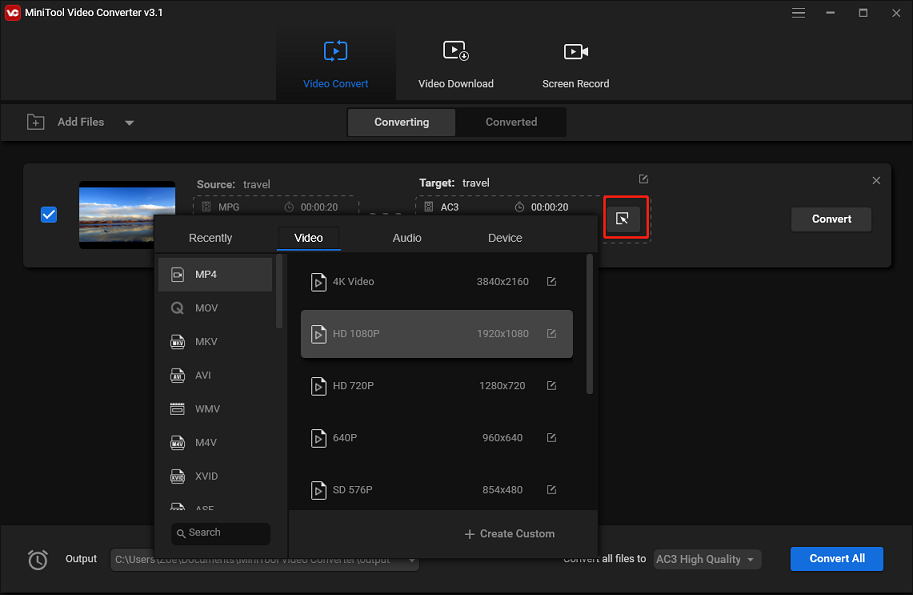Remove the travel file from list

(x=876, y=180)
